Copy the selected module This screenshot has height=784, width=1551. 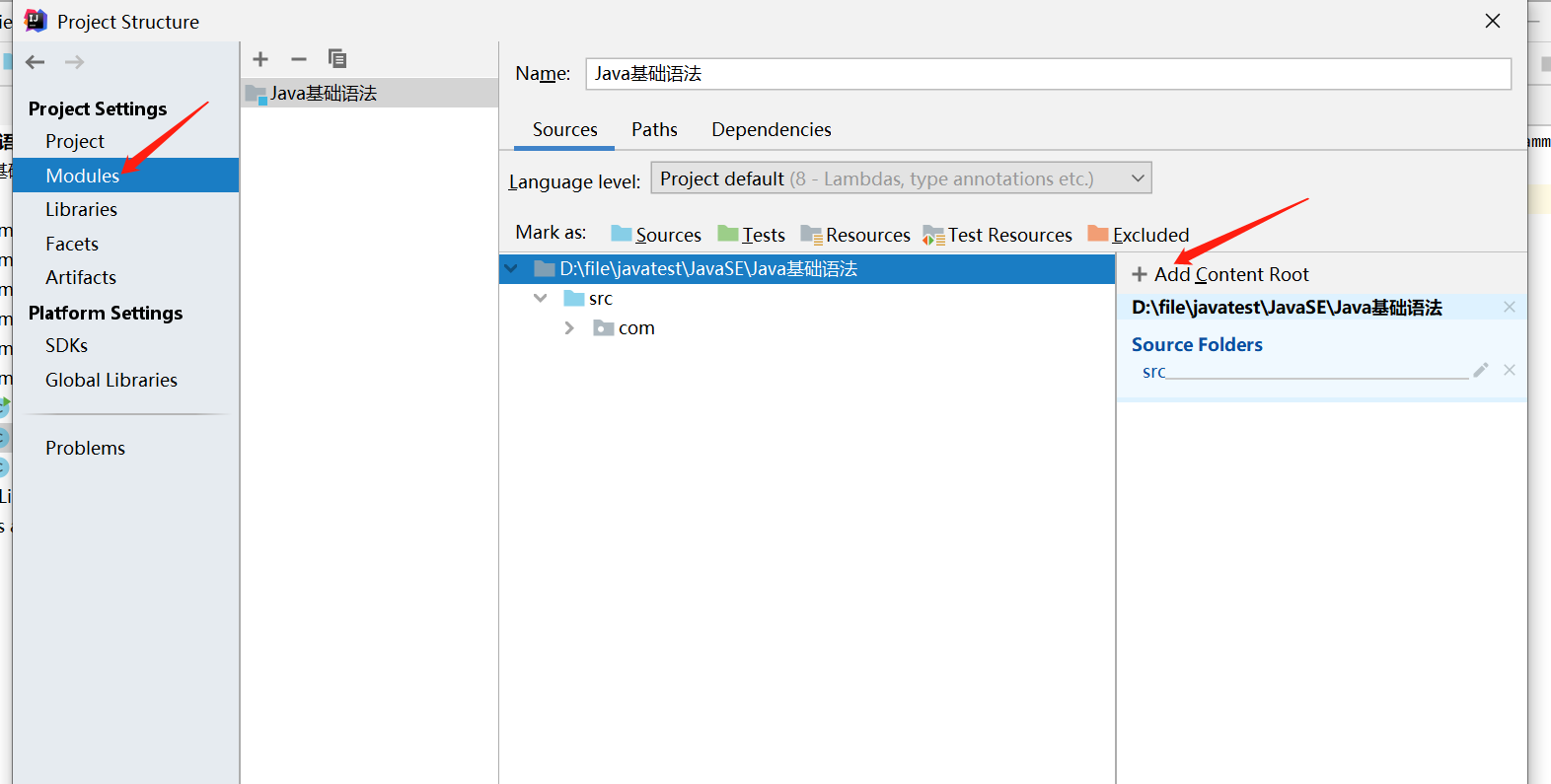tap(337, 59)
